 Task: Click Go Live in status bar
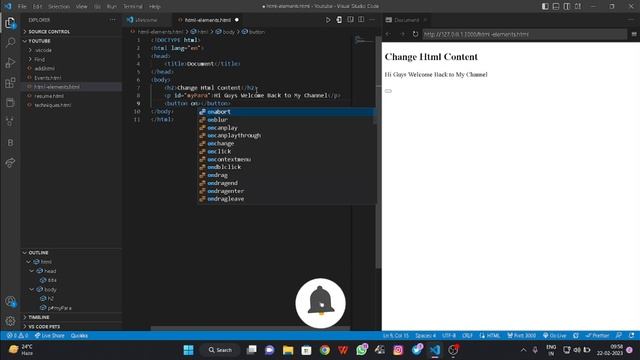554,336
